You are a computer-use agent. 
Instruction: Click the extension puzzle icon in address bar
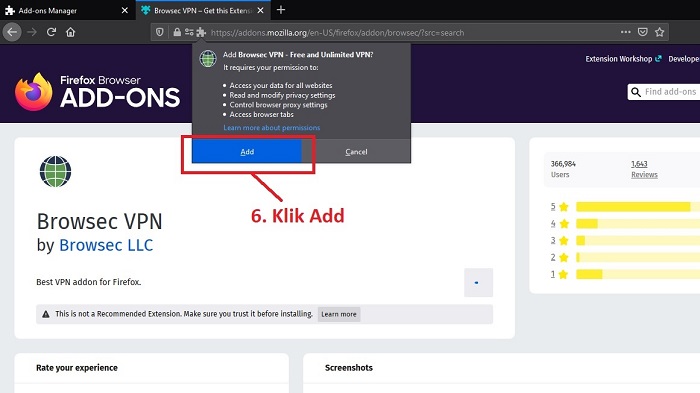(201, 32)
